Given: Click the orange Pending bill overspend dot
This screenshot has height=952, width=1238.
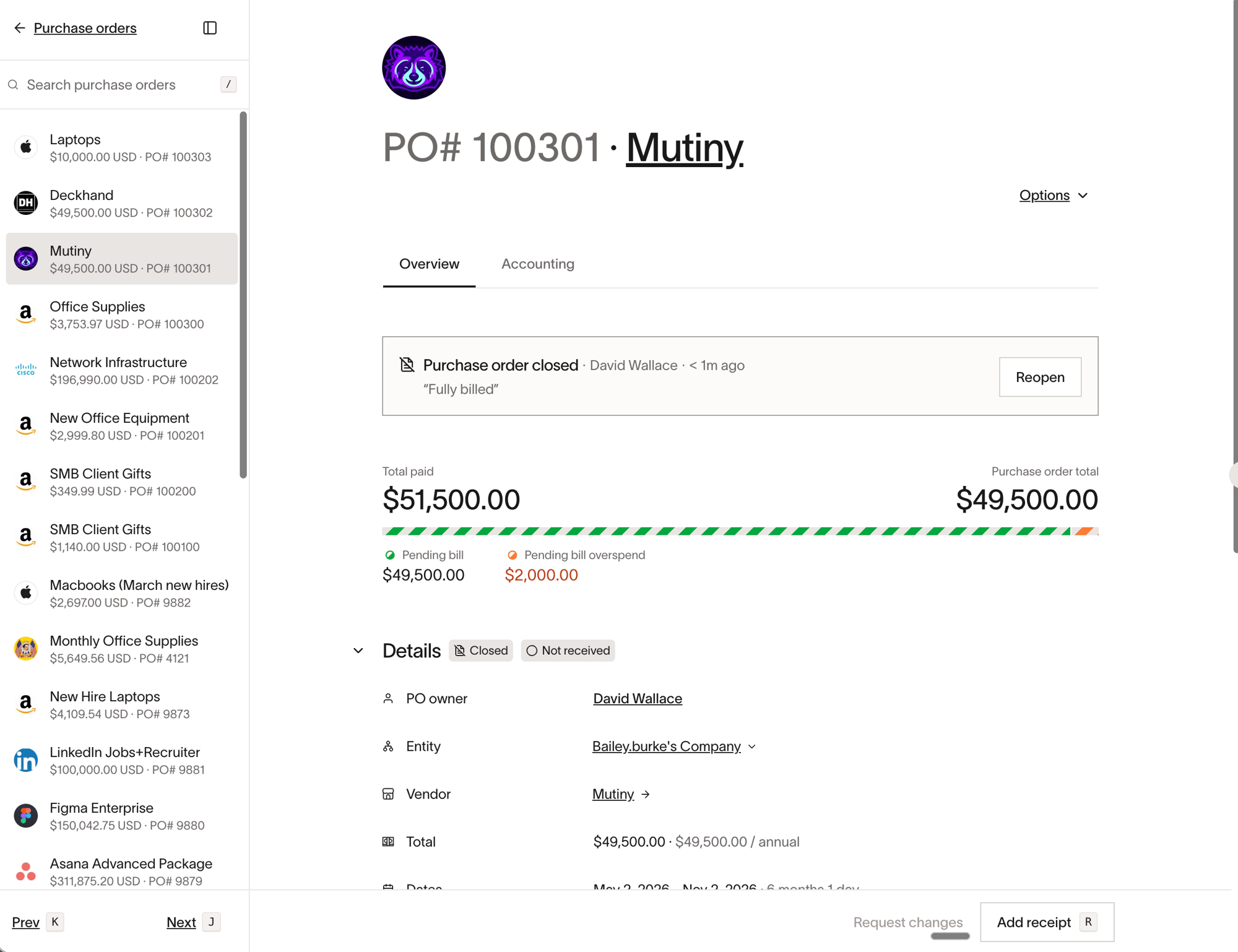Looking at the screenshot, I should (512, 555).
